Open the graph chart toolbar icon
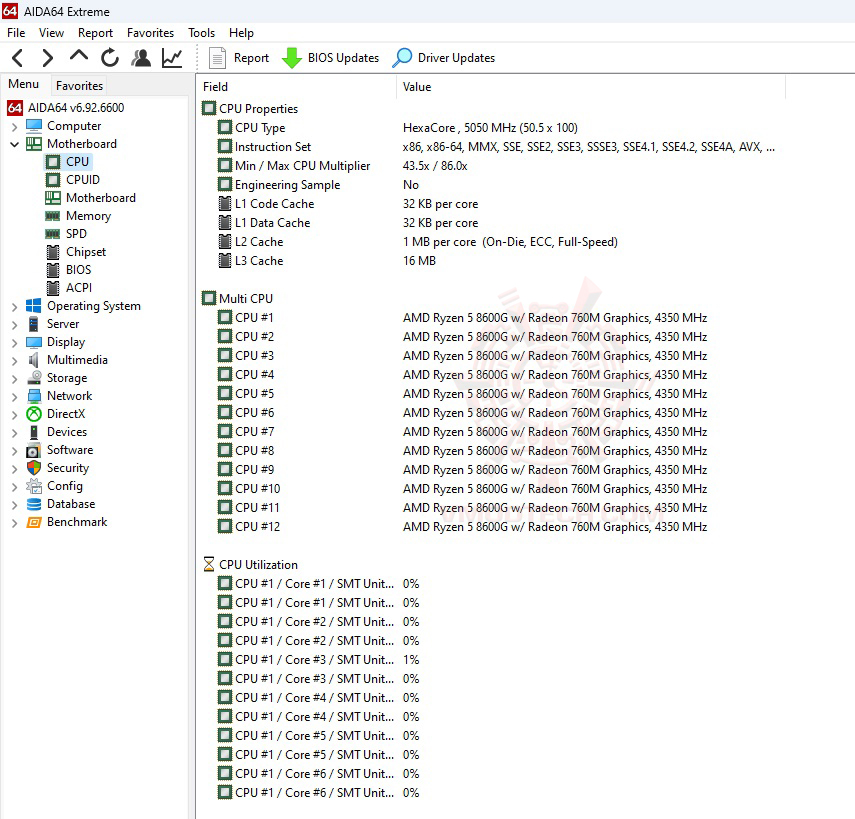Image resolution: width=855 pixels, height=819 pixels. click(x=172, y=58)
